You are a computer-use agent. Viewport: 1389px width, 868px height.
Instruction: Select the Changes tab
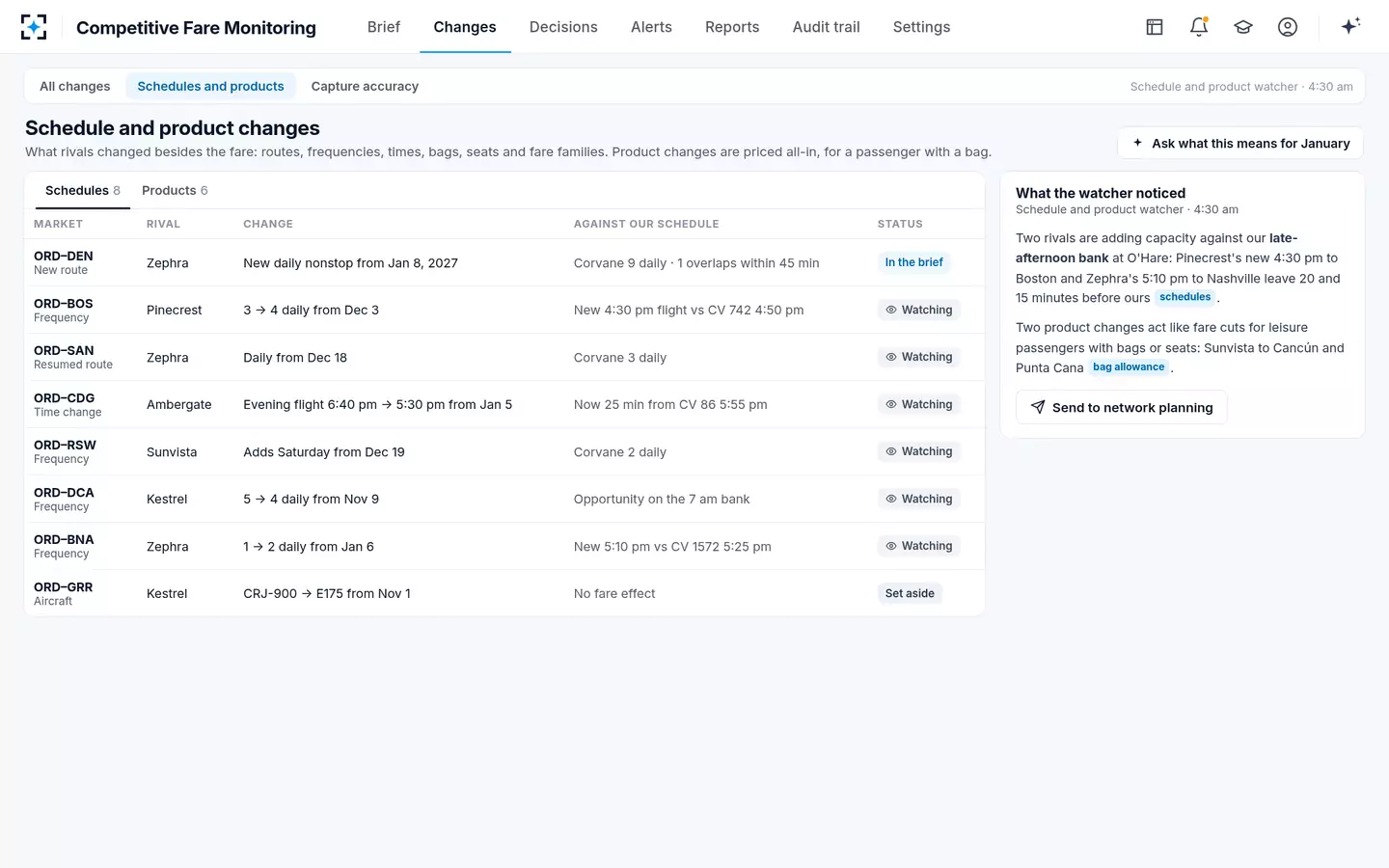pos(465,27)
